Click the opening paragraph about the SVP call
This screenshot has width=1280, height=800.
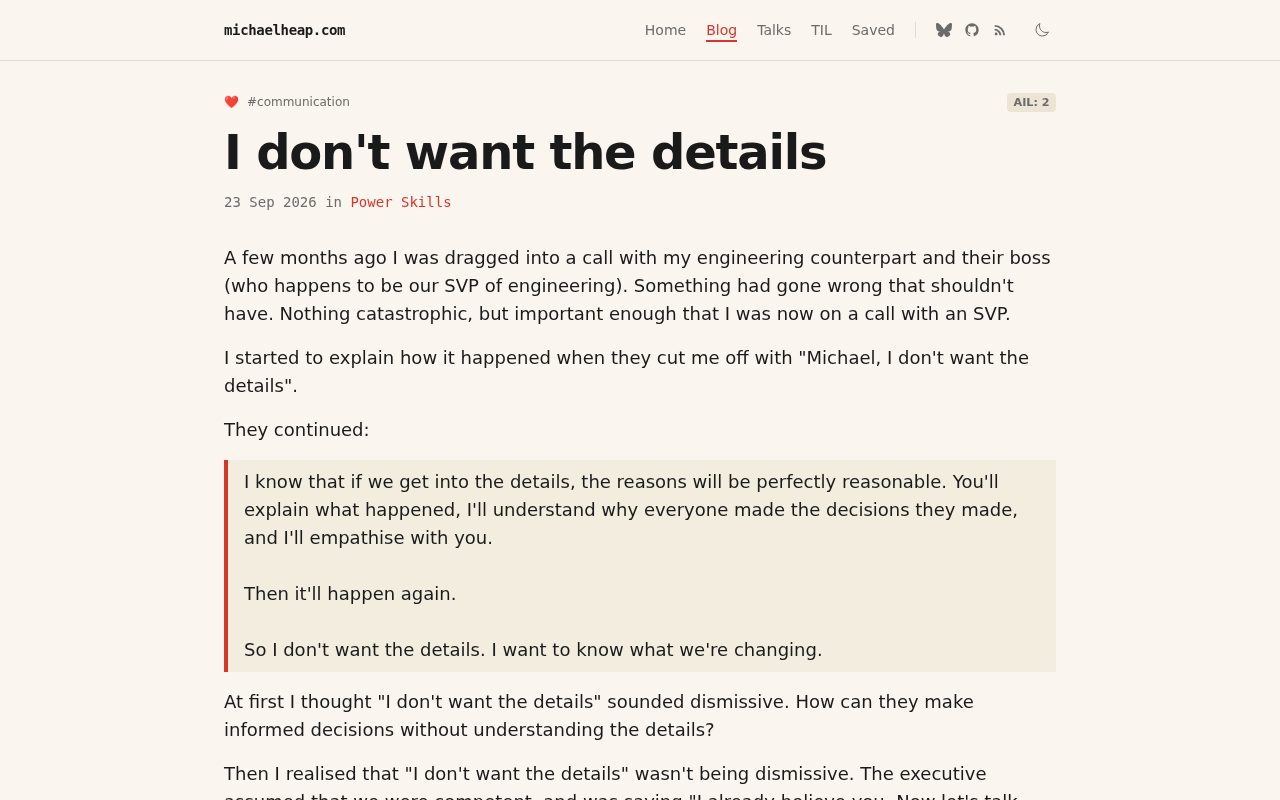638,286
